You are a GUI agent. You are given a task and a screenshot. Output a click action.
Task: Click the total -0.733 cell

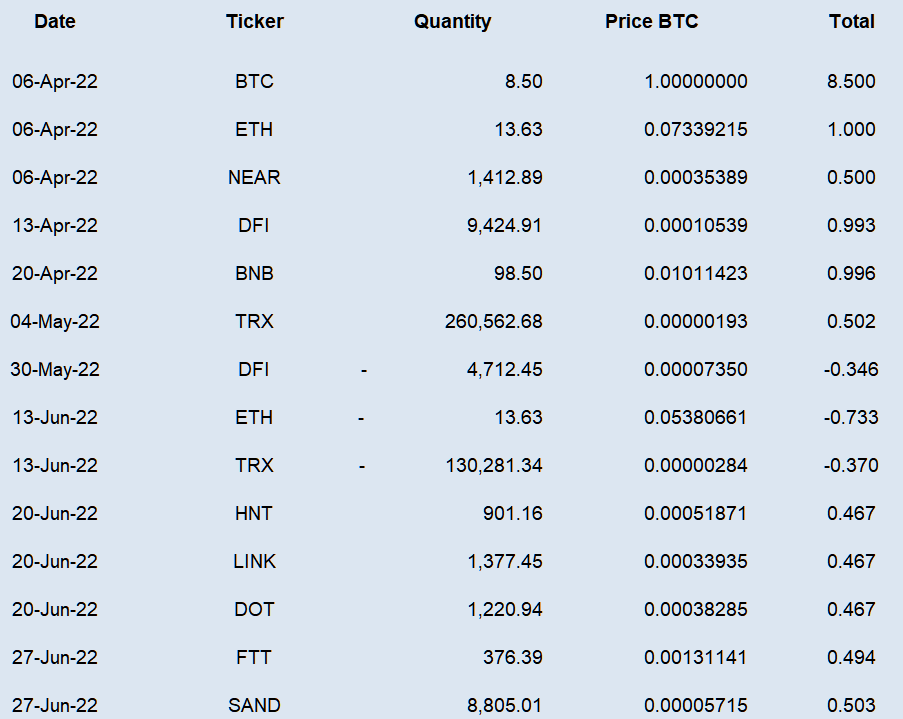851,417
